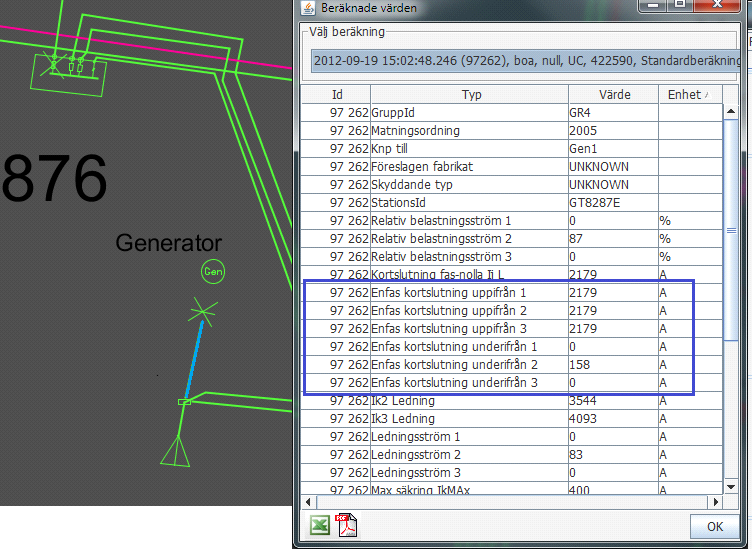Image resolution: width=752 pixels, height=549 pixels.
Task: Click the vertical scrollbar down arrow
Action: coord(731,487)
